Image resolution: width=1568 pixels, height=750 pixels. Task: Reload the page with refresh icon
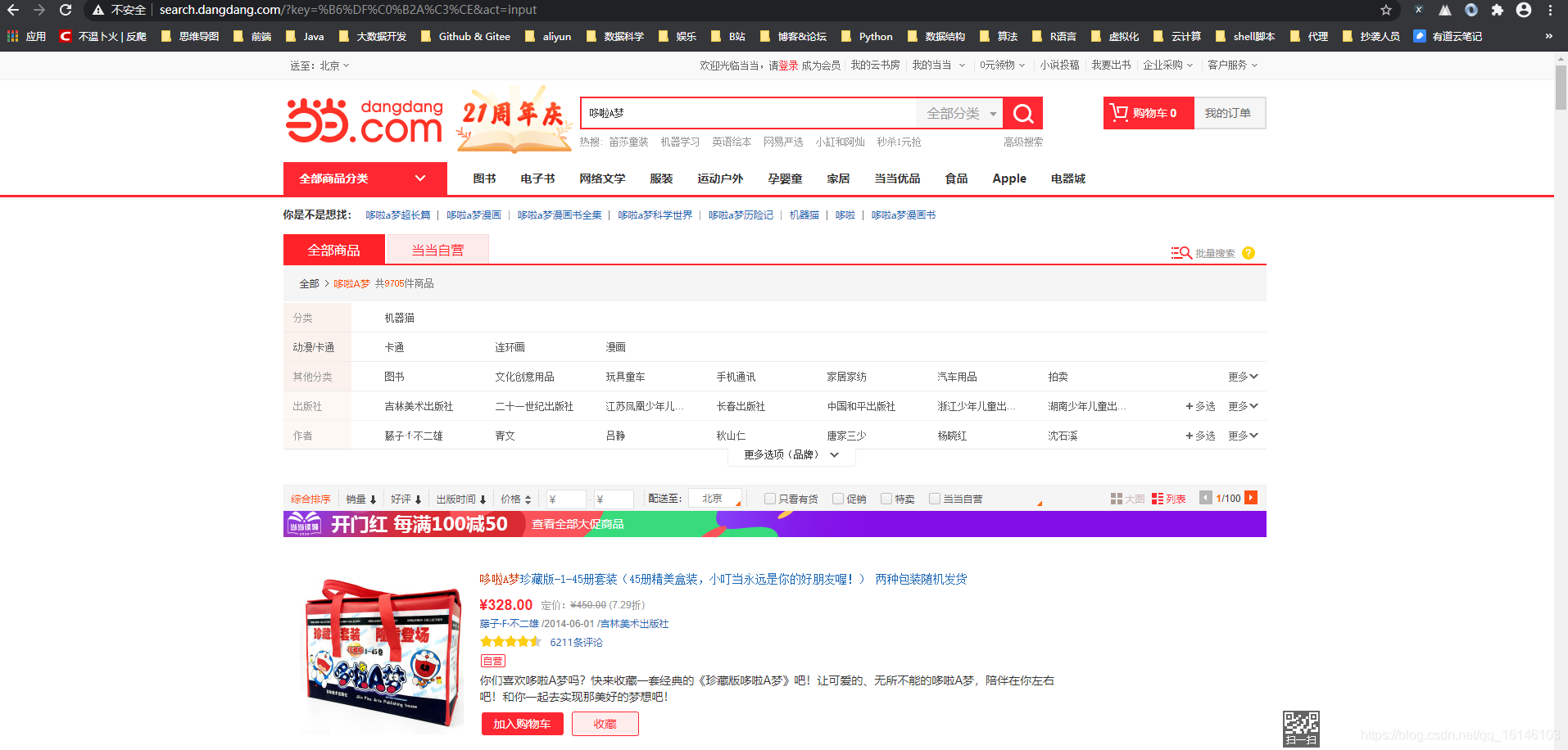[66, 10]
